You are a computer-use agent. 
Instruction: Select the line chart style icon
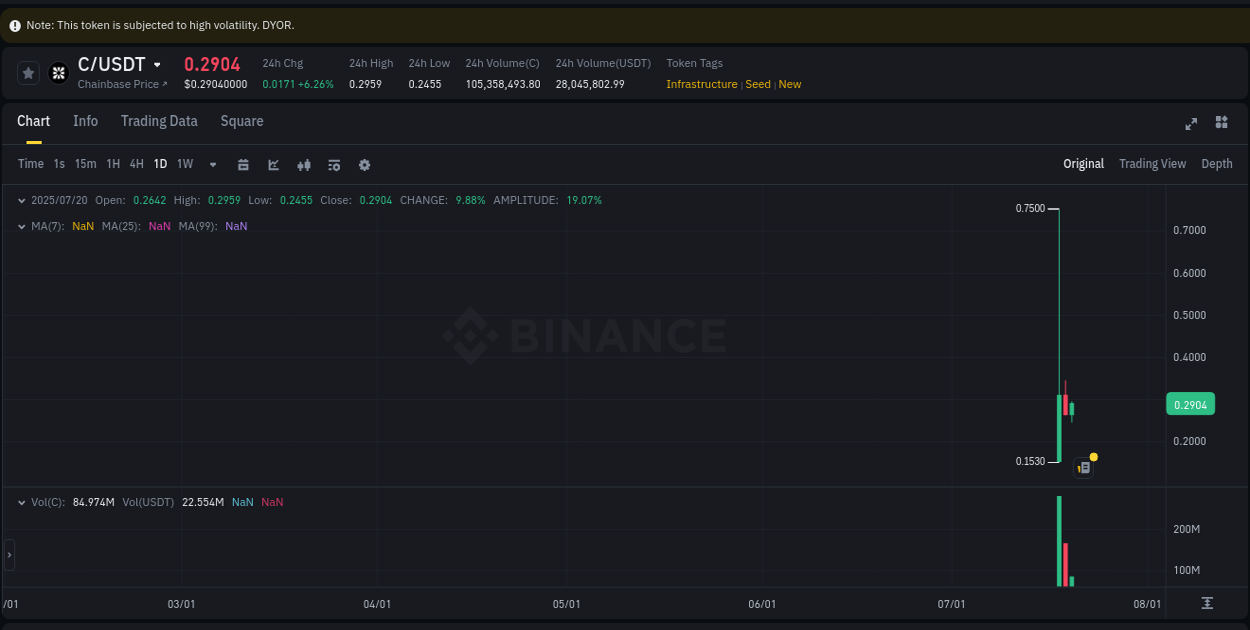[x=273, y=164]
